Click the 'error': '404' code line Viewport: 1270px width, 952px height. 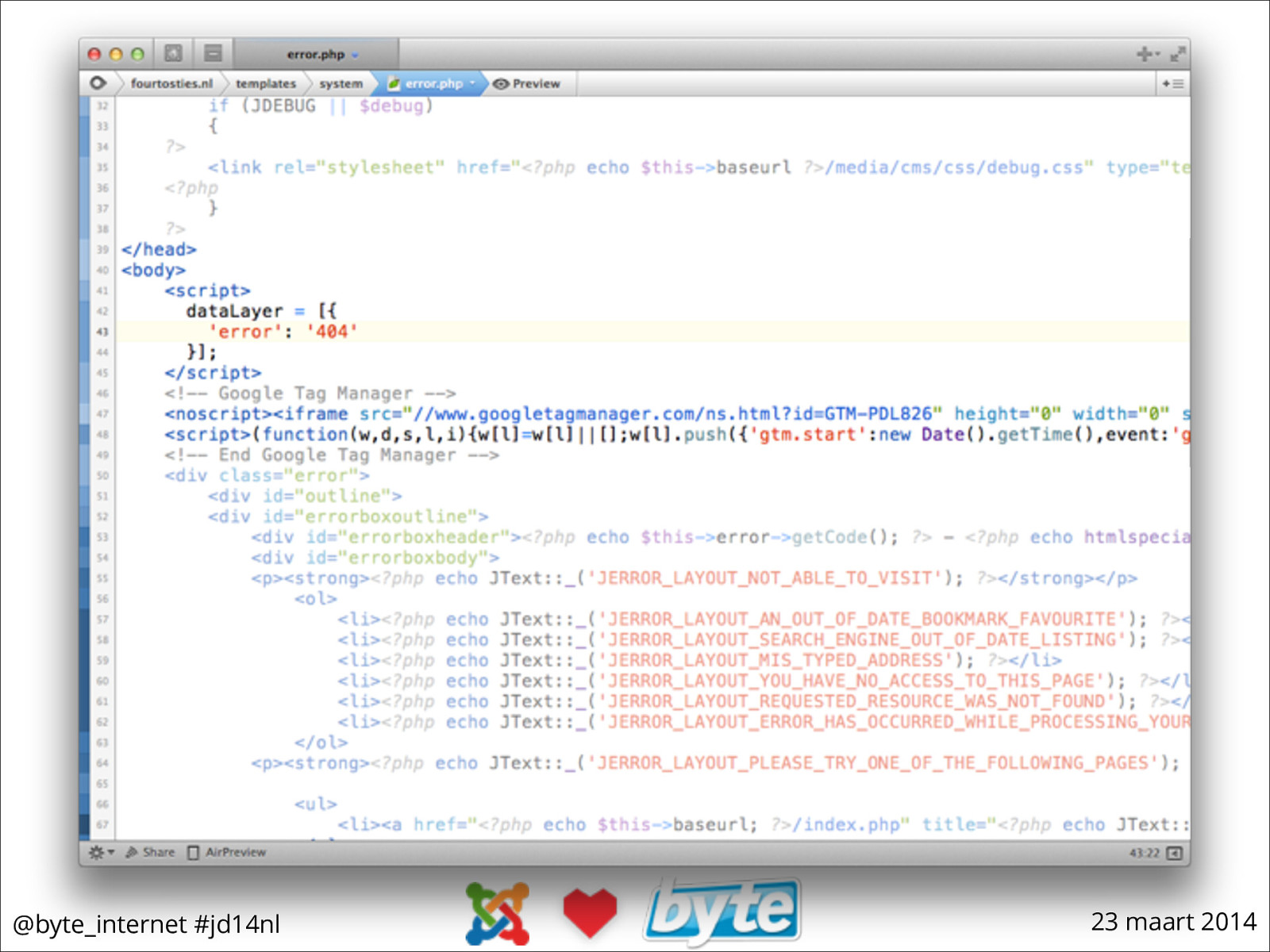[283, 332]
